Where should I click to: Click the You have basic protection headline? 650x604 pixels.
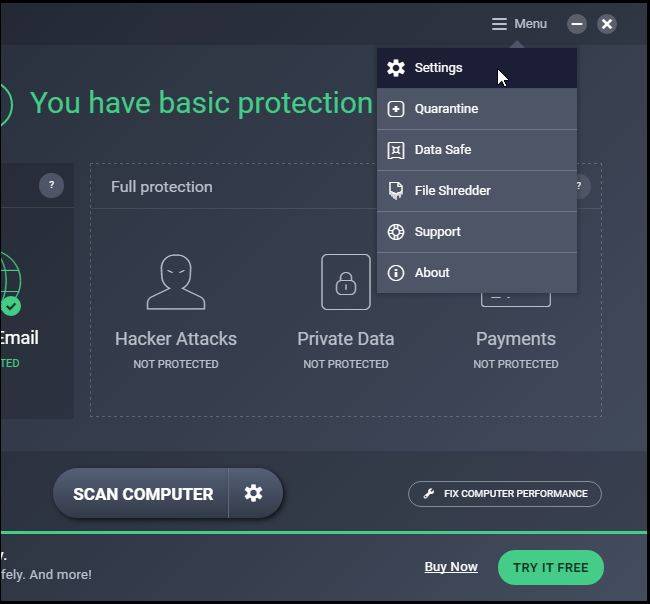[201, 103]
